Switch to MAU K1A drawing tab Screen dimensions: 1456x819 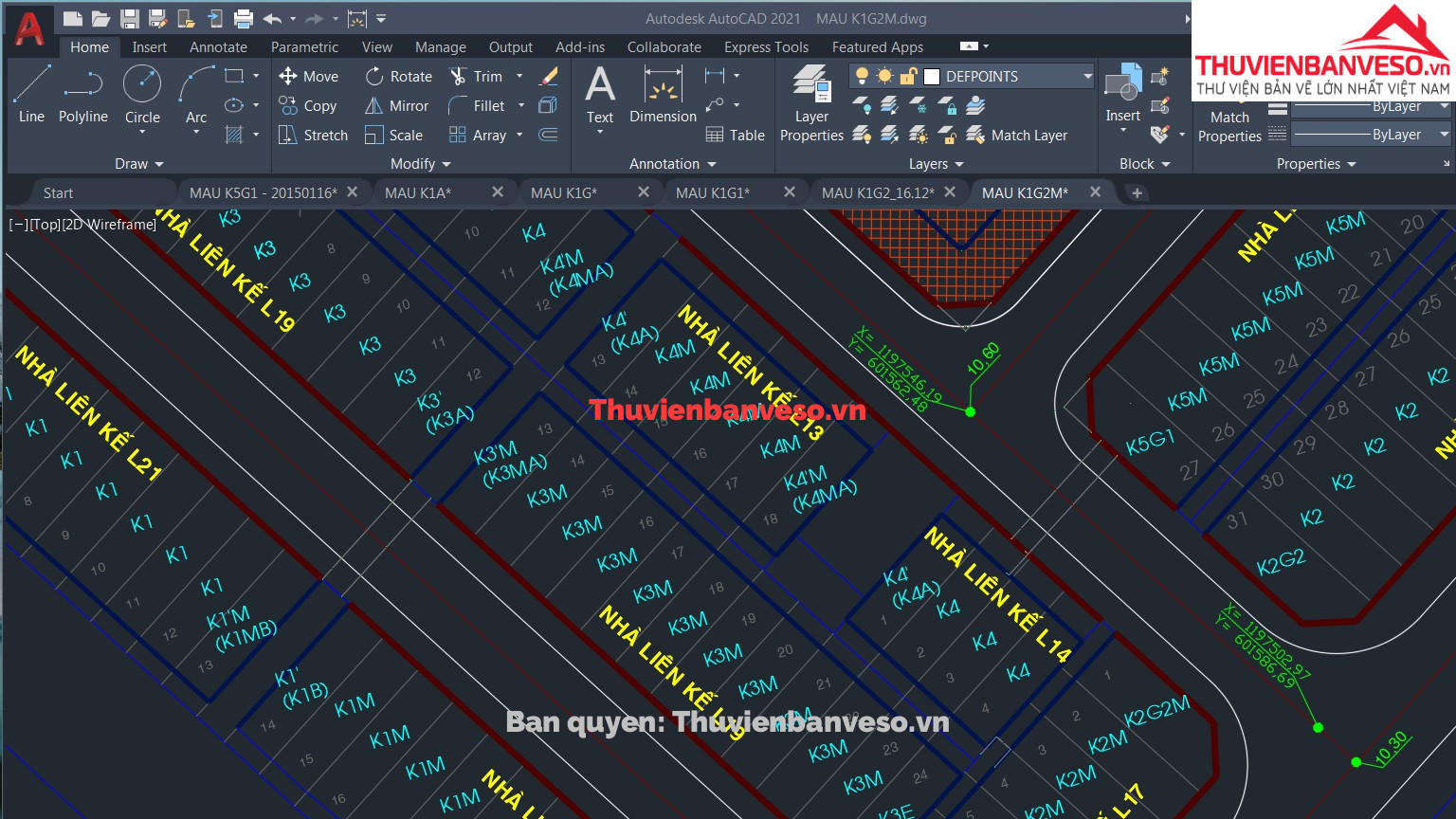point(418,192)
